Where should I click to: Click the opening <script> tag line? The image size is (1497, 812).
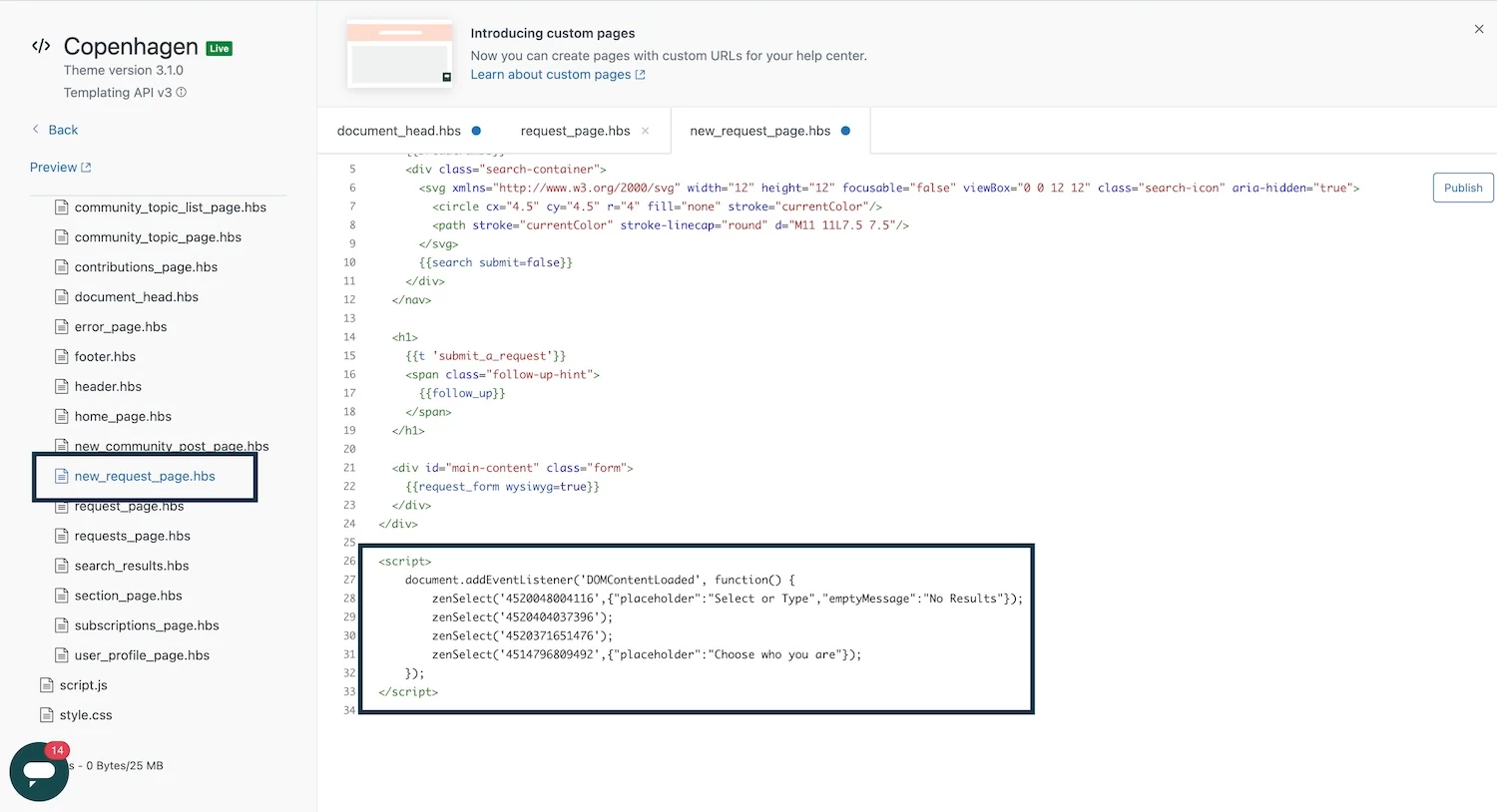(405, 562)
